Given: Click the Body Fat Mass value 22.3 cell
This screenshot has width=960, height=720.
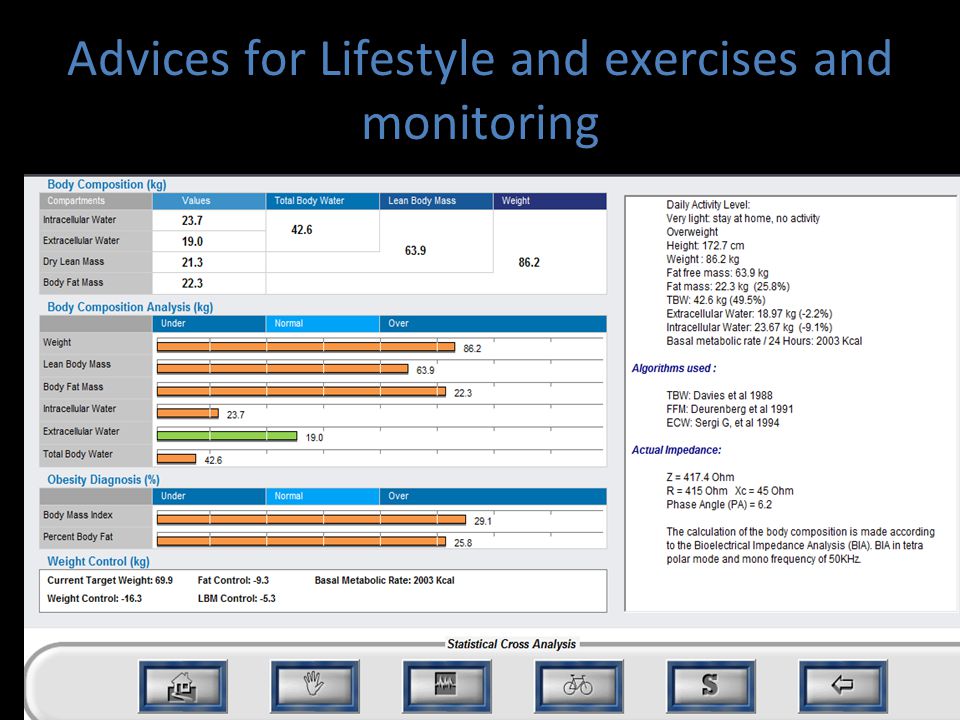Looking at the screenshot, I should (x=209, y=283).
